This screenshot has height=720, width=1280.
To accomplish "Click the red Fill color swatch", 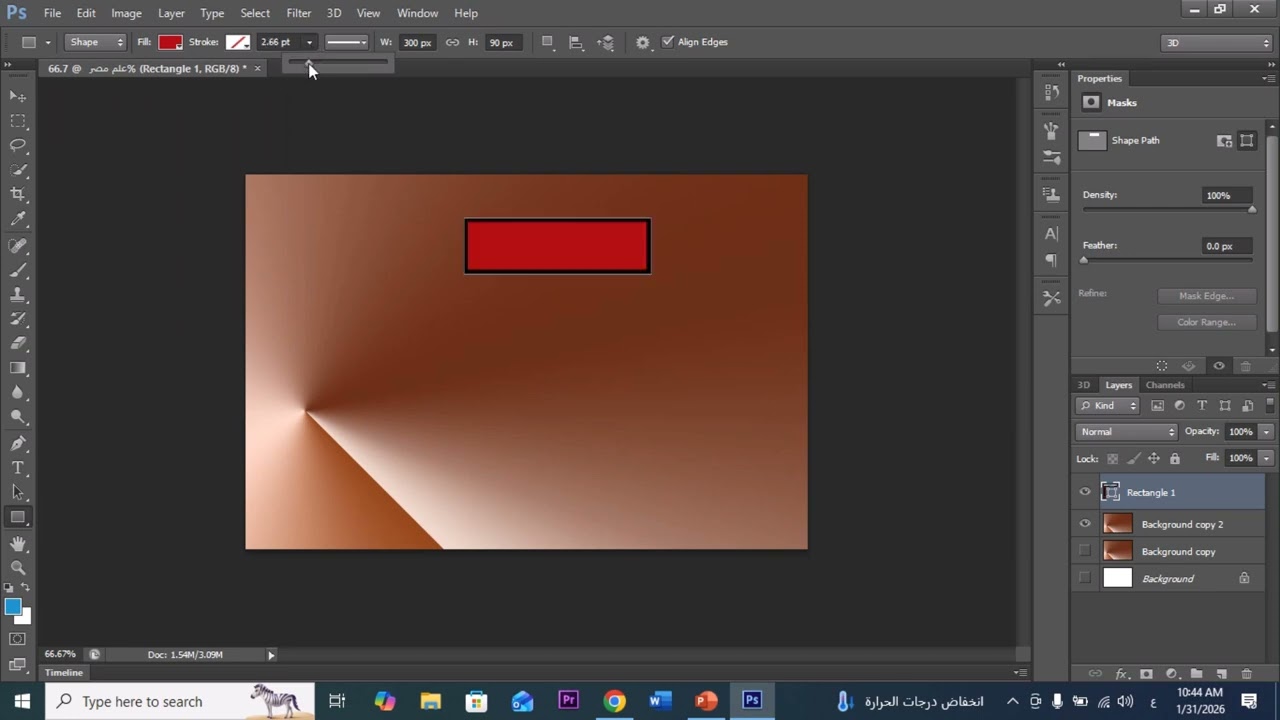I will coord(170,42).
